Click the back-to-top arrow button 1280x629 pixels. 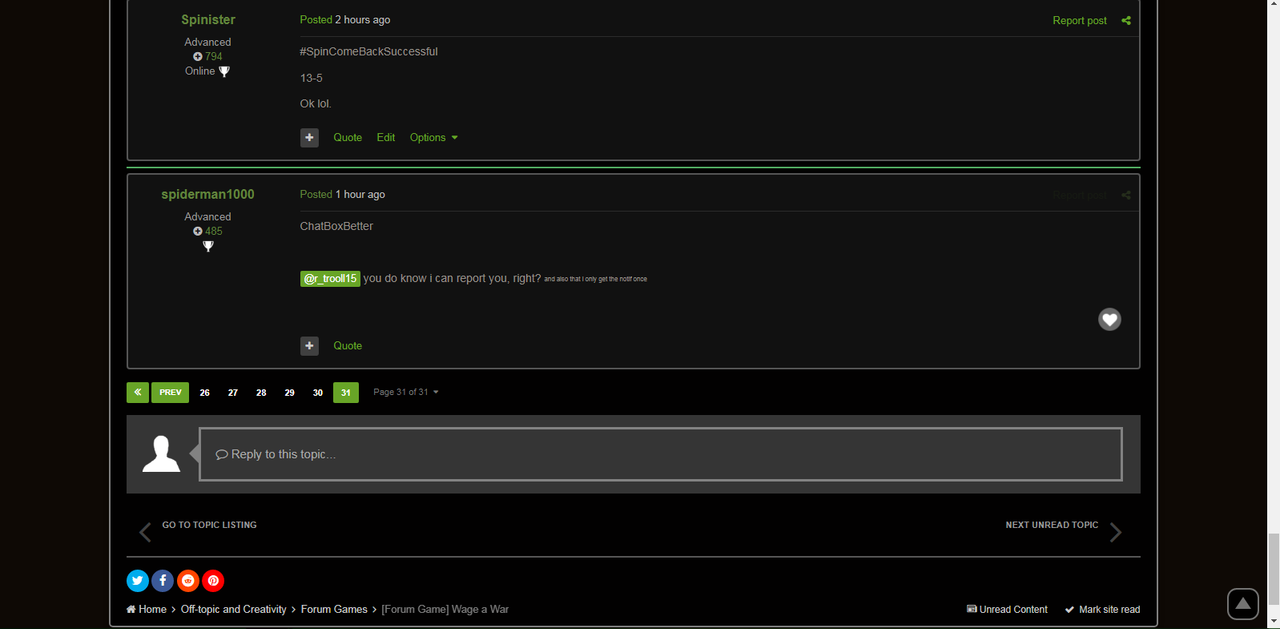(x=1243, y=604)
